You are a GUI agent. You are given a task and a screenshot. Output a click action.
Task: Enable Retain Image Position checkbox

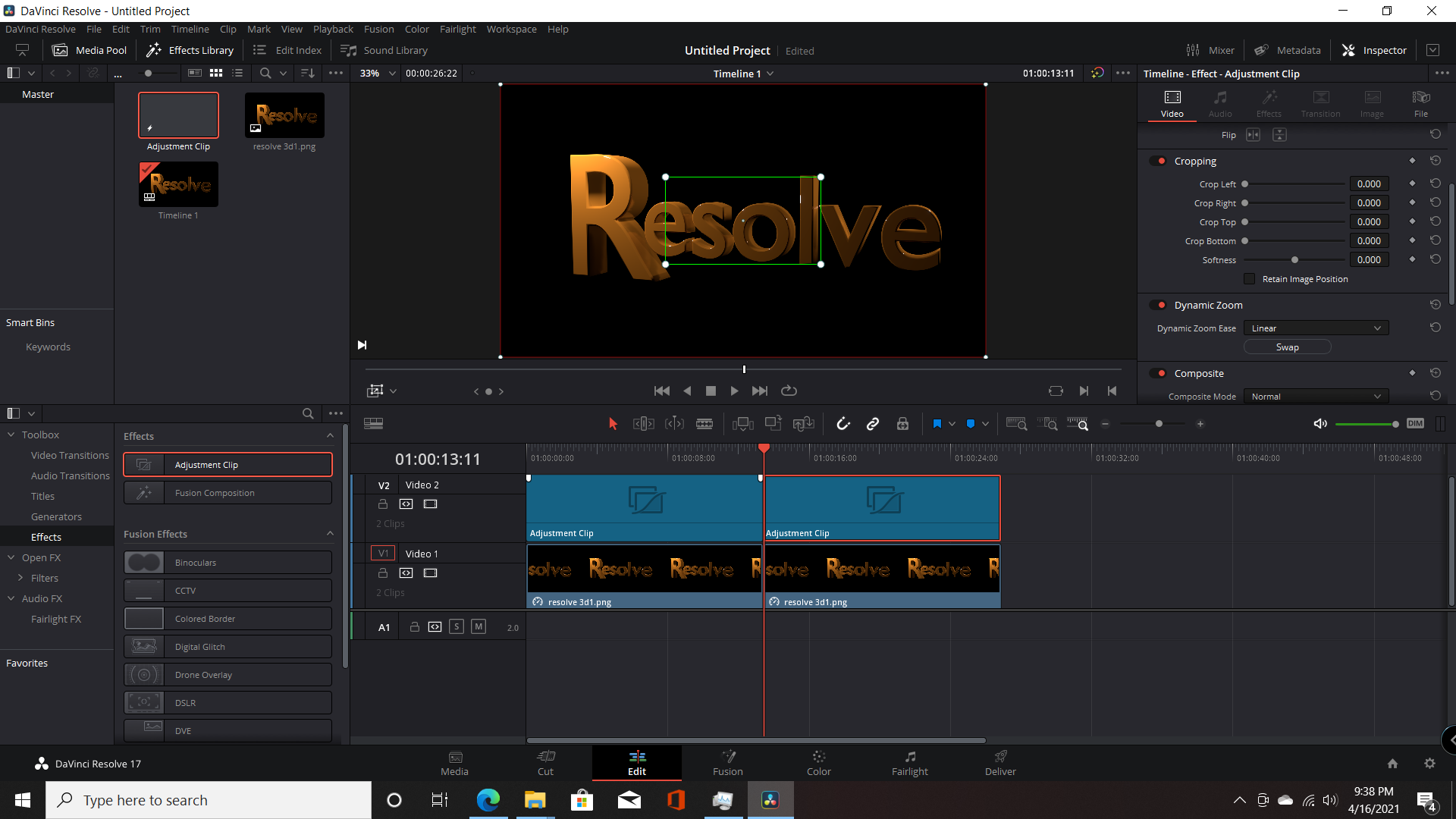[x=1249, y=279]
